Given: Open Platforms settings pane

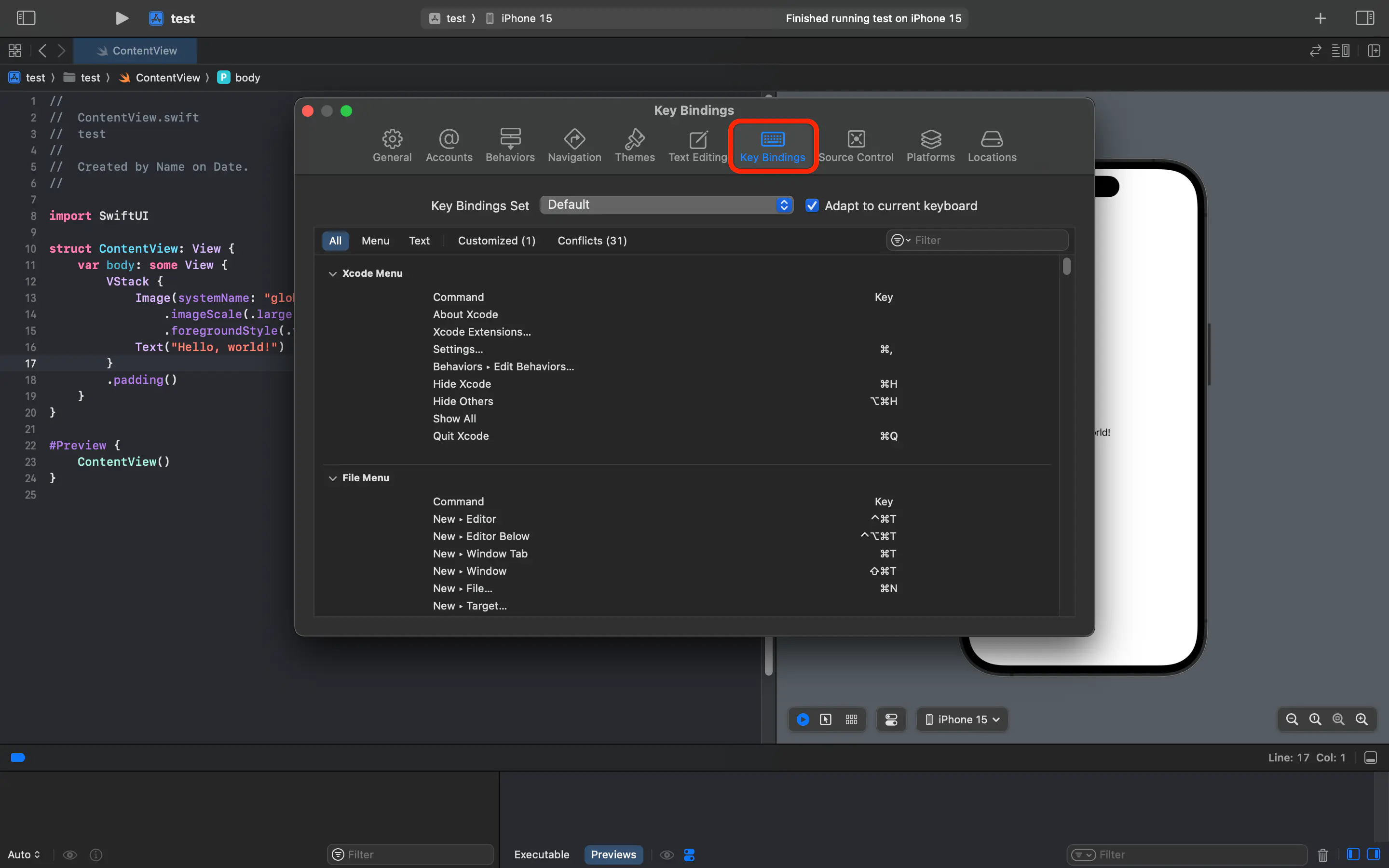Looking at the screenshot, I should (930, 145).
